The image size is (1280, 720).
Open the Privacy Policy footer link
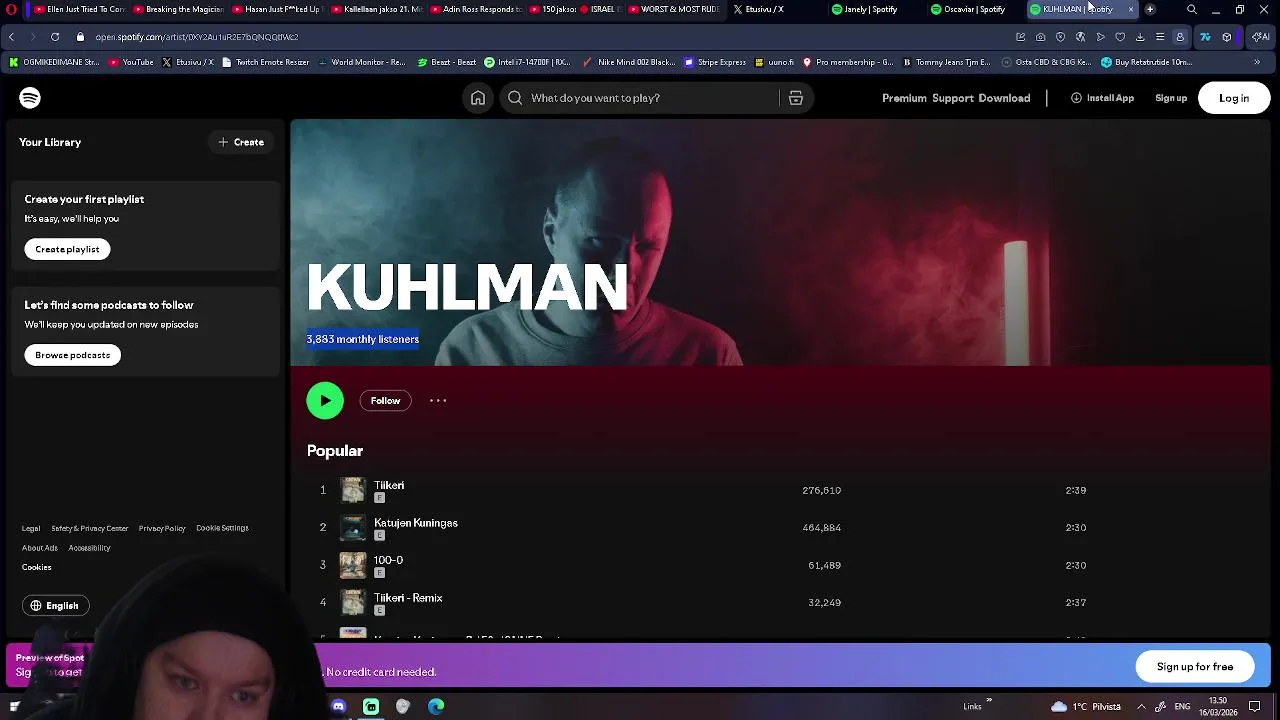162,528
